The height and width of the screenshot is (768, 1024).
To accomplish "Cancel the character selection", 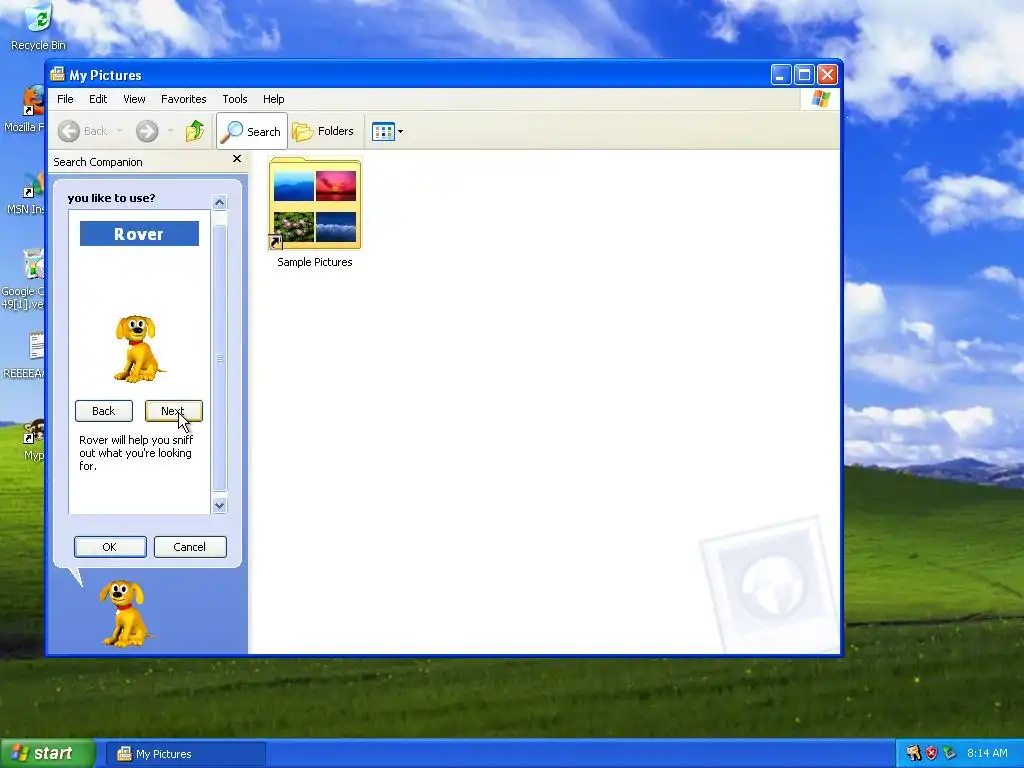I will click(190, 547).
